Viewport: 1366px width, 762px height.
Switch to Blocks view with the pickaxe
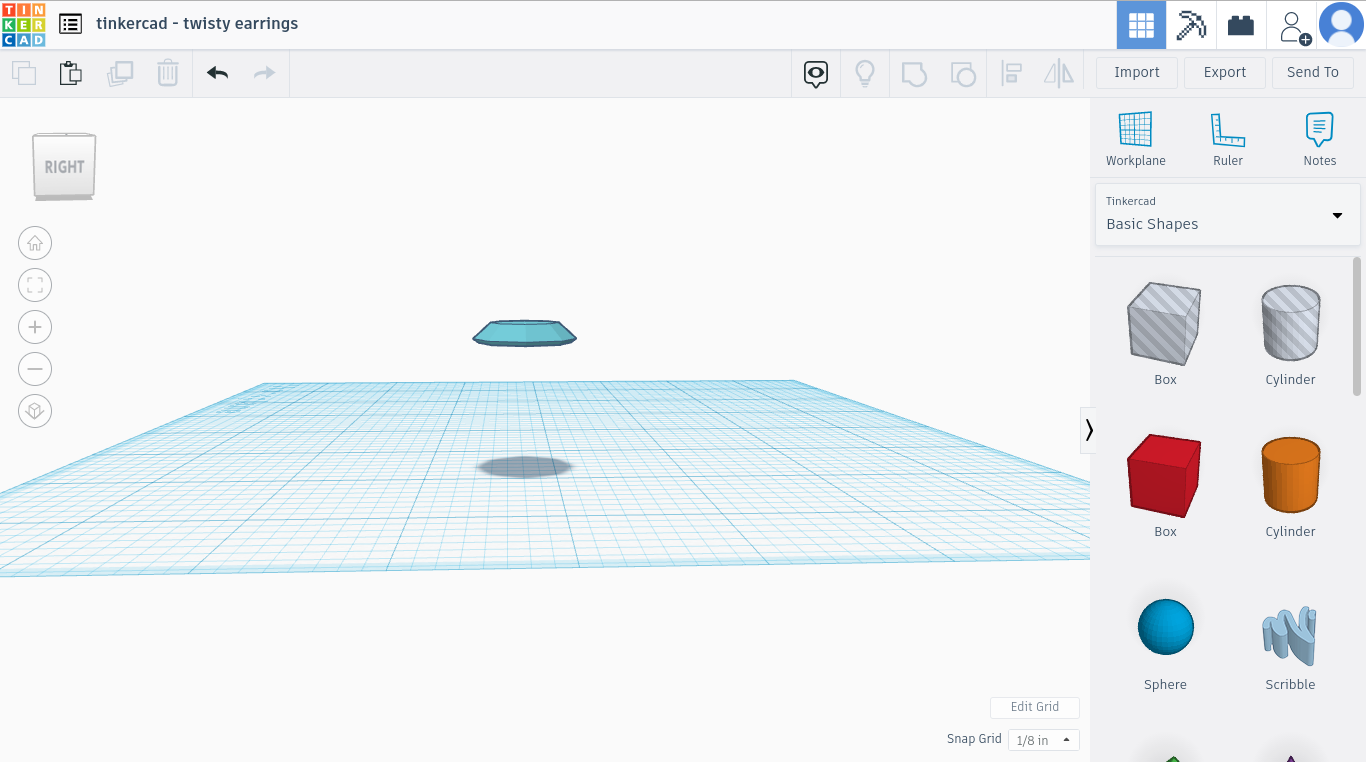(1190, 25)
